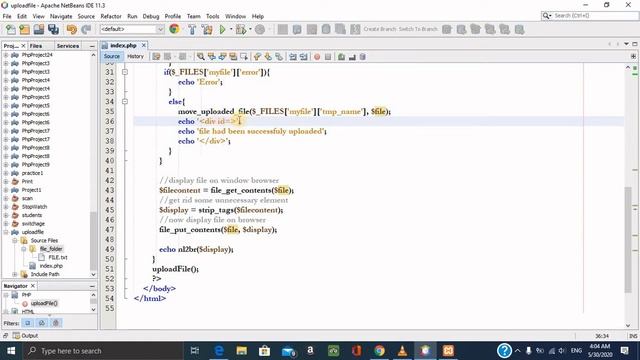Open the Run Project dropdown arrow
Screen dimensions: 640x360
click(231, 29)
